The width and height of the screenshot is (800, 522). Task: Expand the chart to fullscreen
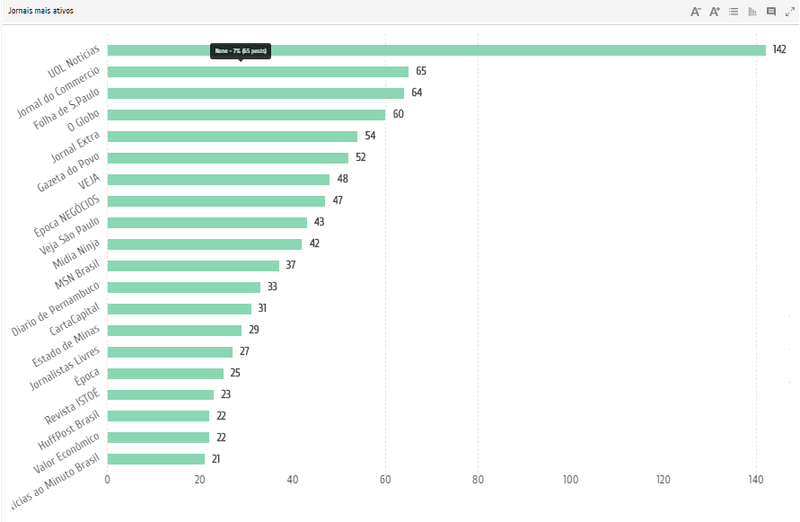point(790,12)
